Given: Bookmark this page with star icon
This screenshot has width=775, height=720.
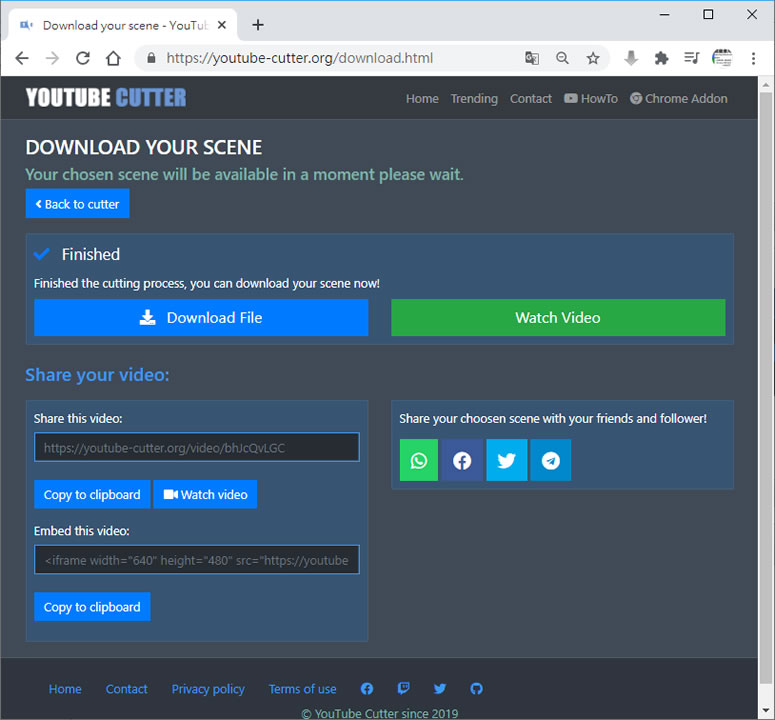Looking at the screenshot, I should (x=593, y=58).
